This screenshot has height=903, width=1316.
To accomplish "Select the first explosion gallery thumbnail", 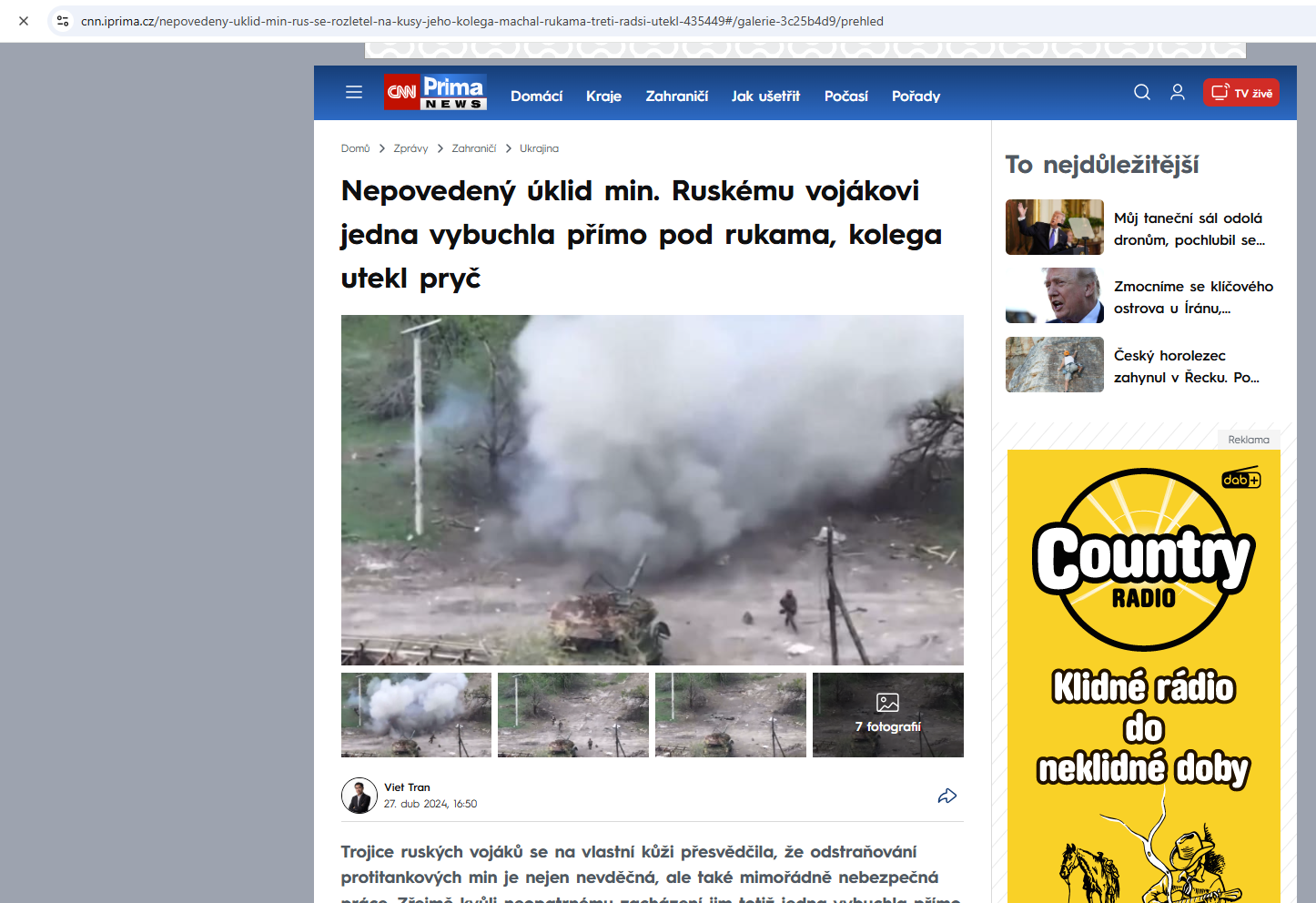I will [416, 715].
